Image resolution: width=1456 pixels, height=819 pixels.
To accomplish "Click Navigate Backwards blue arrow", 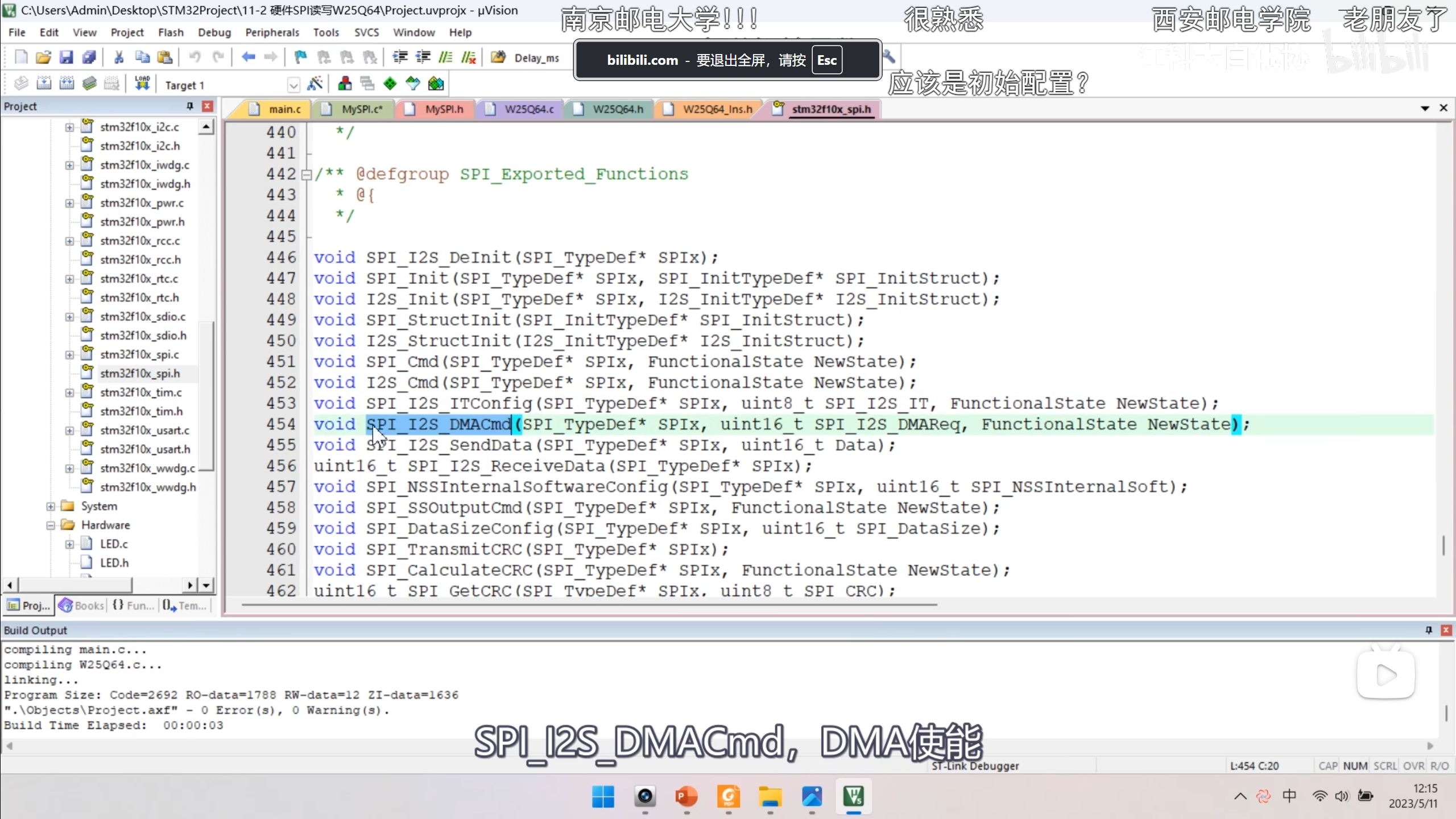I will pos(248,57).
